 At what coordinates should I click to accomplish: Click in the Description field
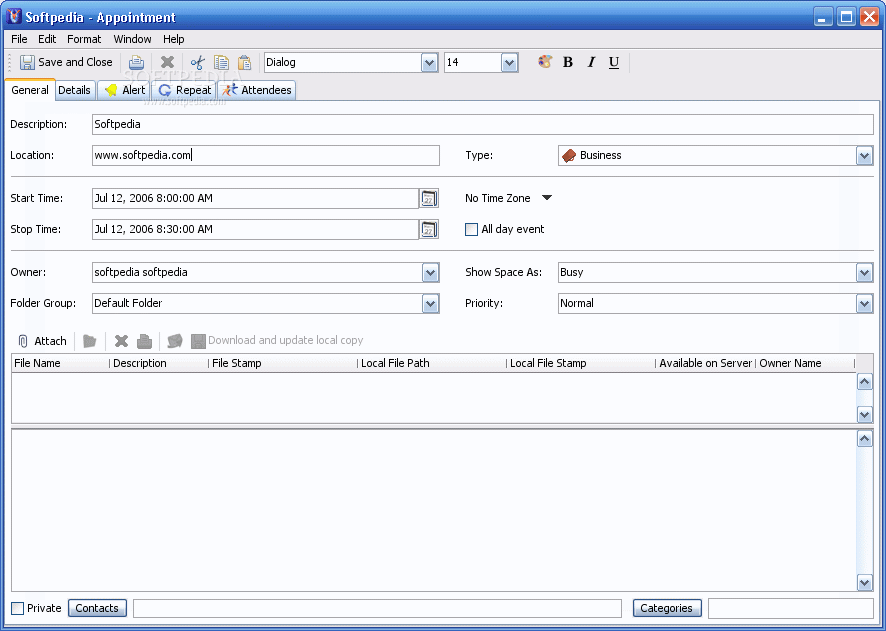(x=483, y=124)
